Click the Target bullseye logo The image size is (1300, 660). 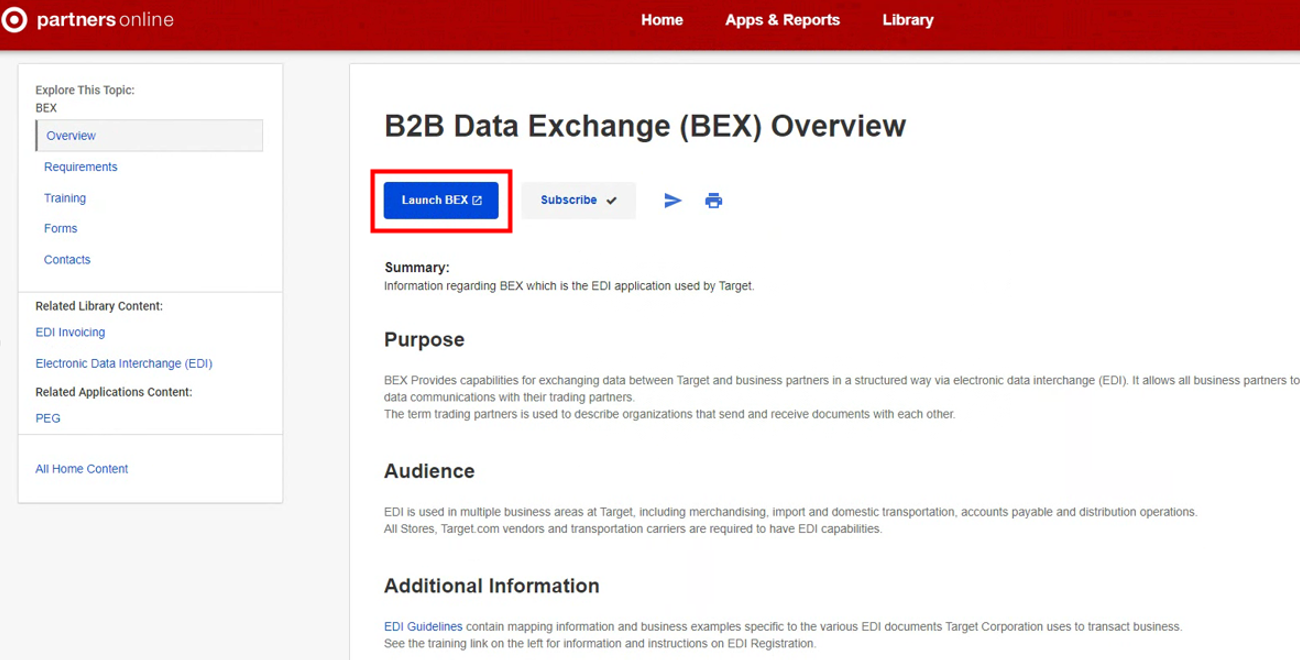tap(14, 19)
